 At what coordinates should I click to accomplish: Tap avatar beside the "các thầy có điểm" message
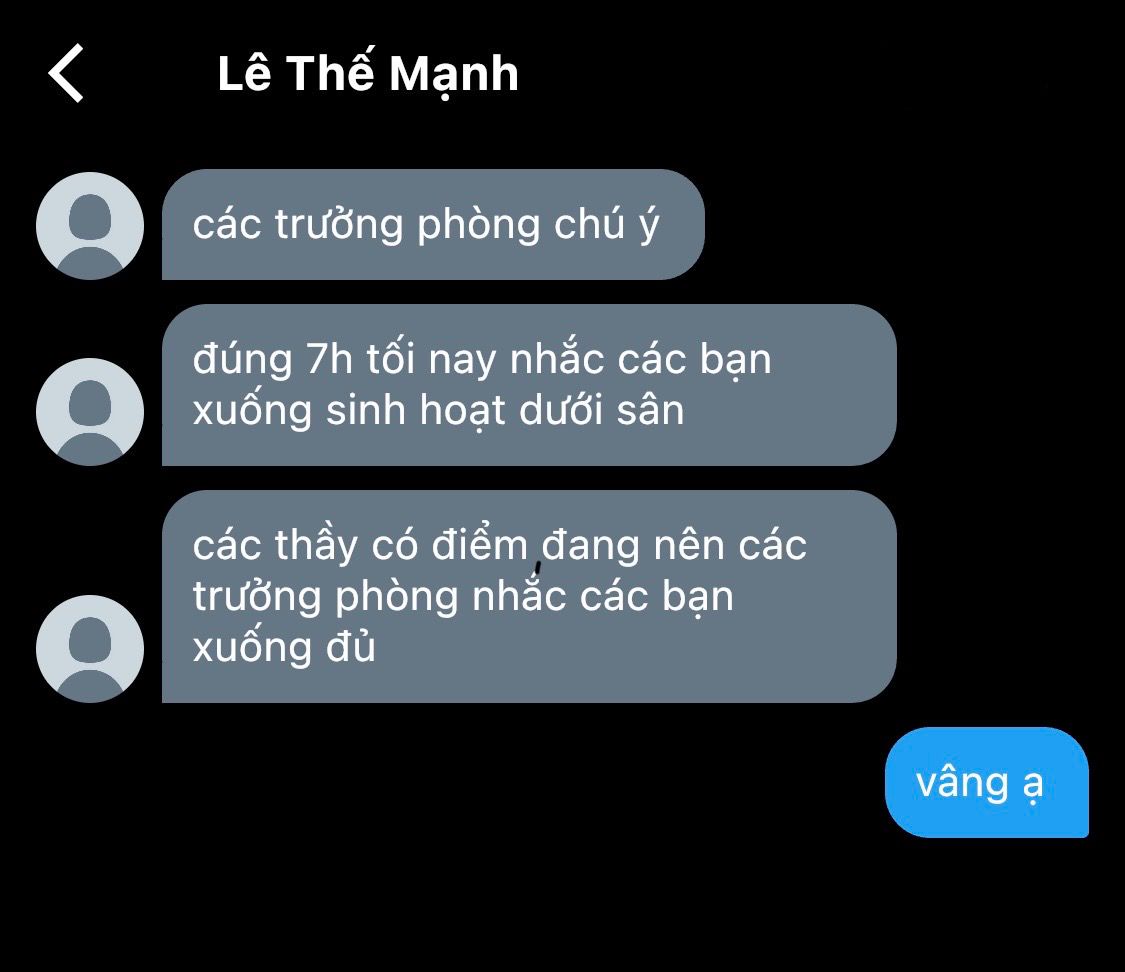pyautogui.click(x=90, y=648)
